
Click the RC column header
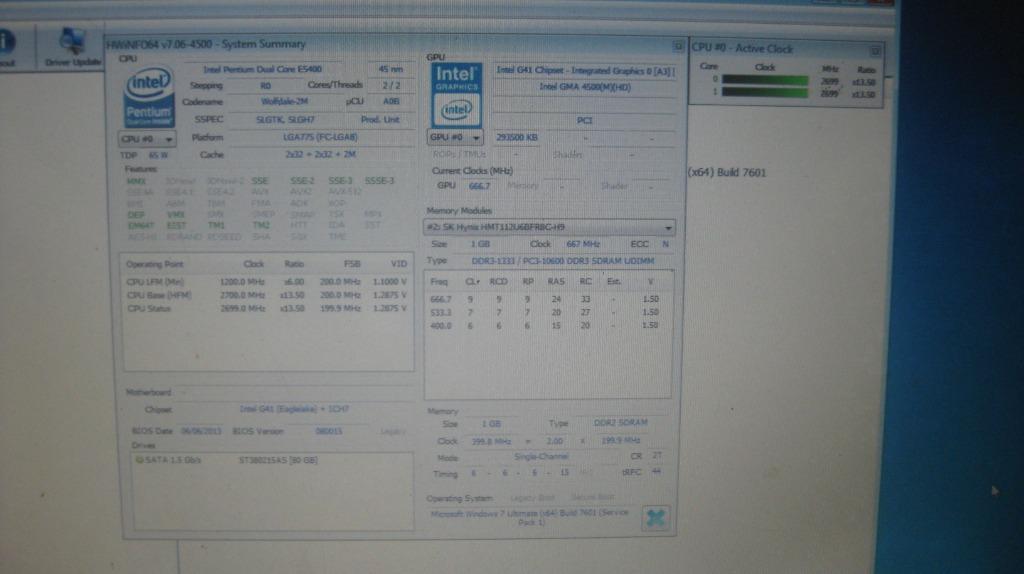point(585,281)
